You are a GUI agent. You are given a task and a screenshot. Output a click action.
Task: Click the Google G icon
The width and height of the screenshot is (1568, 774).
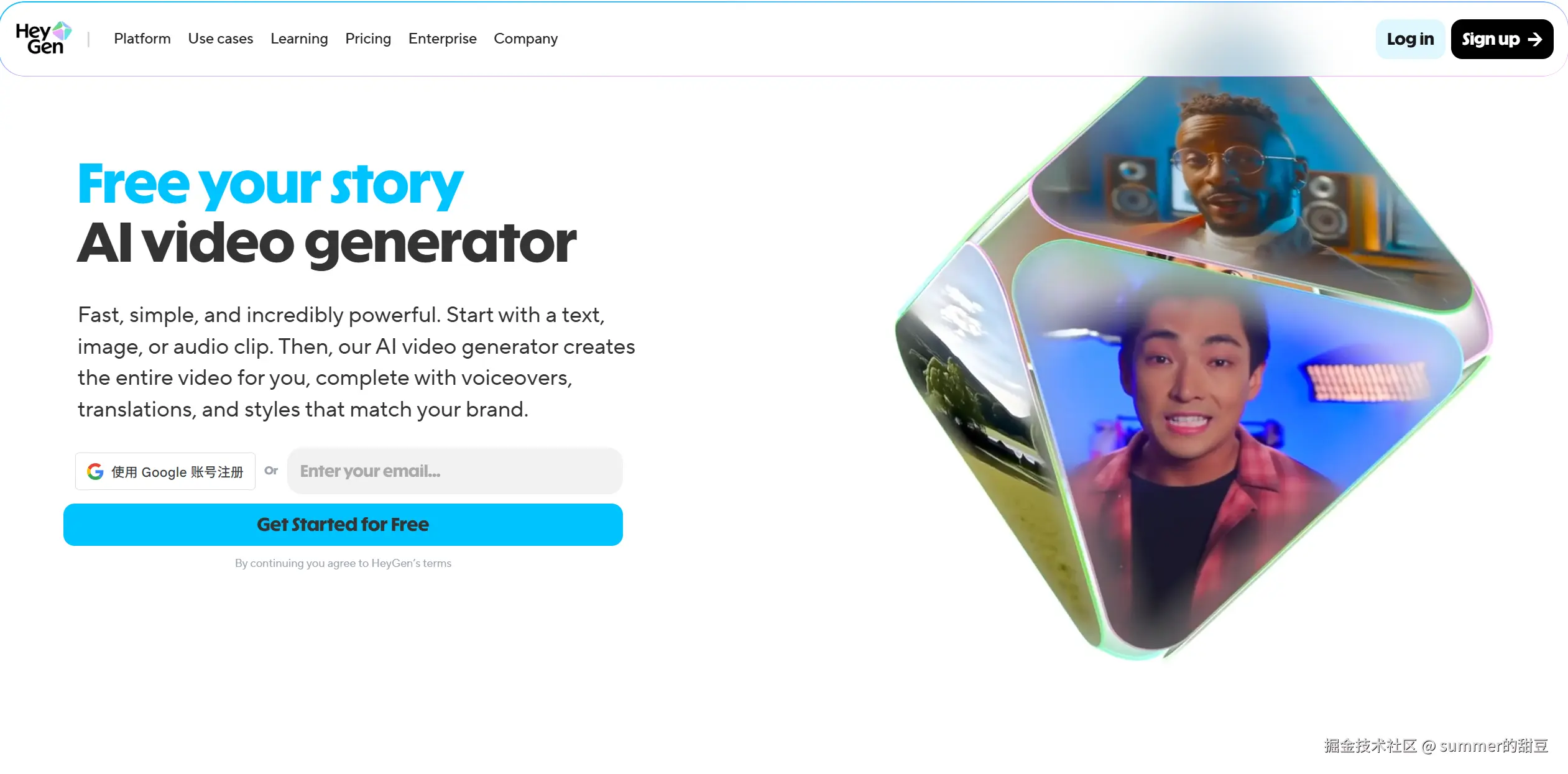95,472
